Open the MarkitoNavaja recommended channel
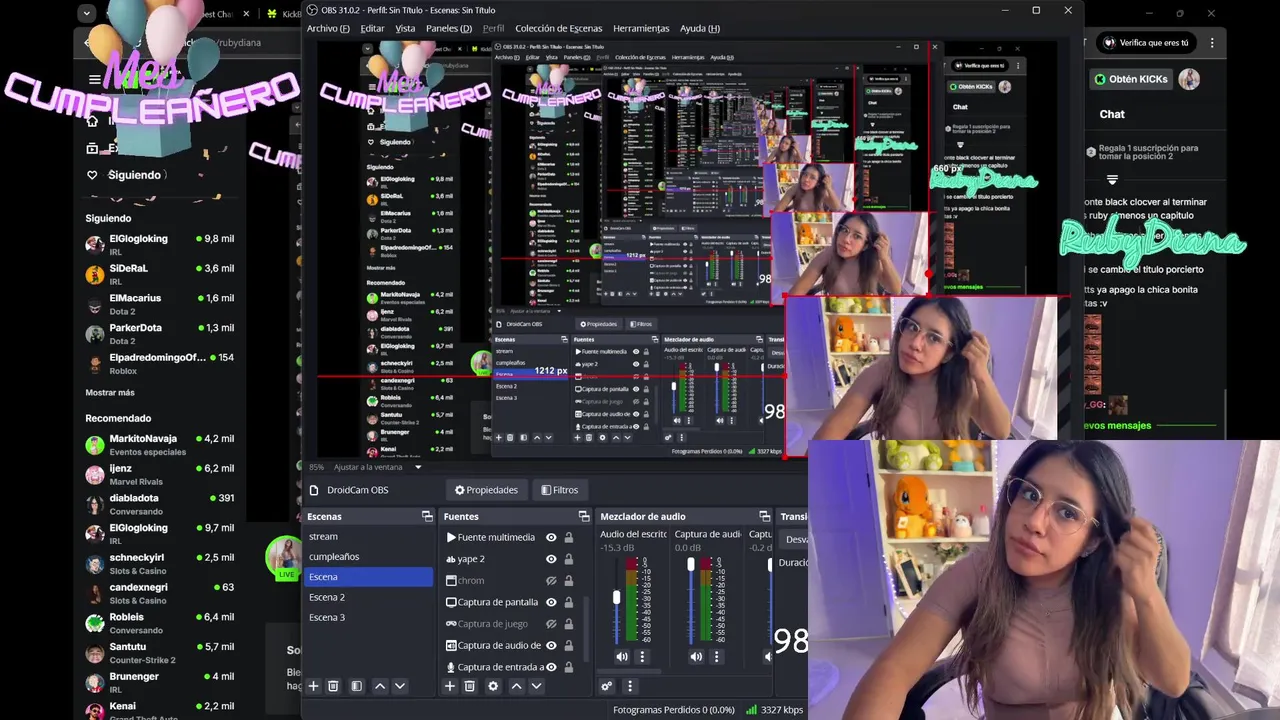The height and width of the screenshot is (720, 1280). coord(160,445)
